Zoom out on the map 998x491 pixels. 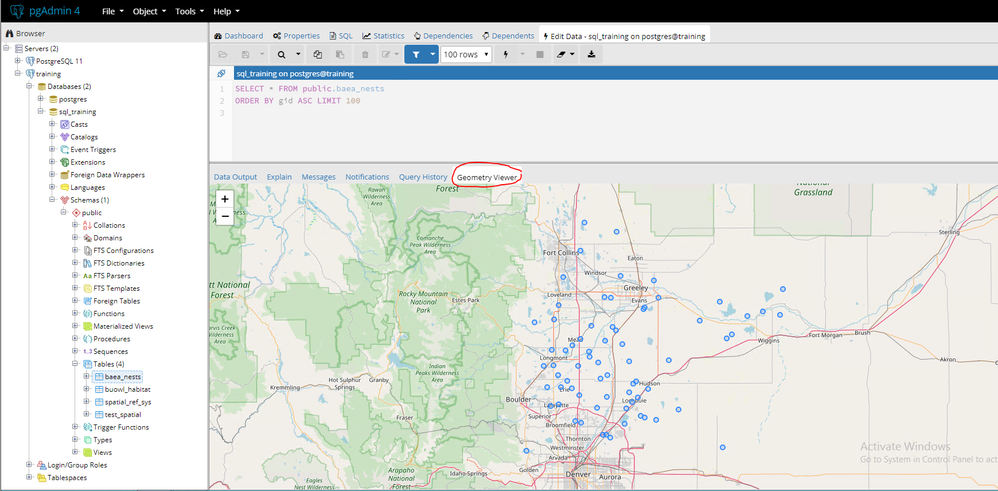click(225, 217)
